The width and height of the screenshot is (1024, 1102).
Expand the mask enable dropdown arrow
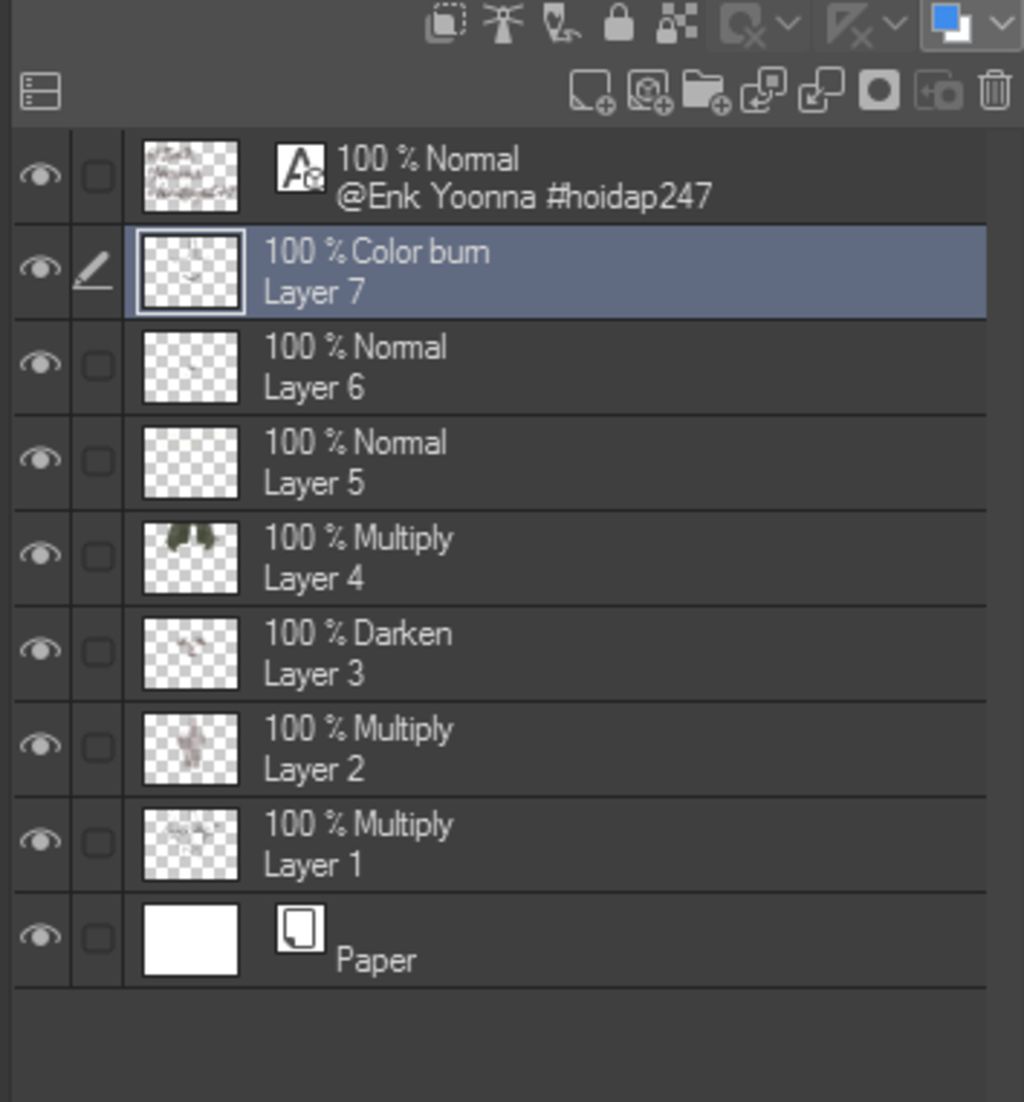789,23
